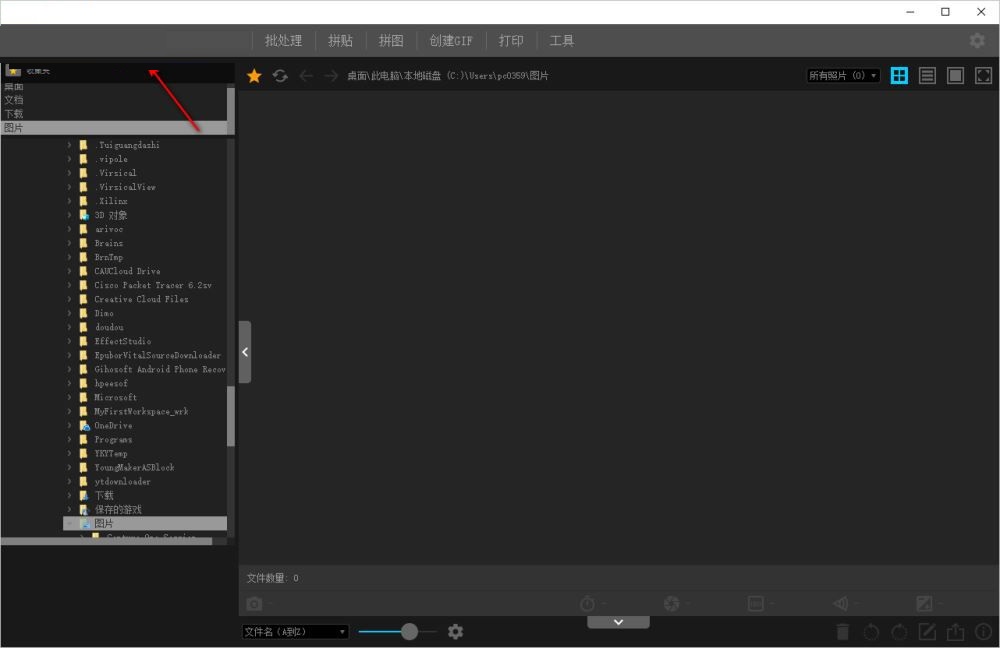Select the EffectStudio folder
Viewport: 1000px width, 648px height.
(x=123, y=341)
